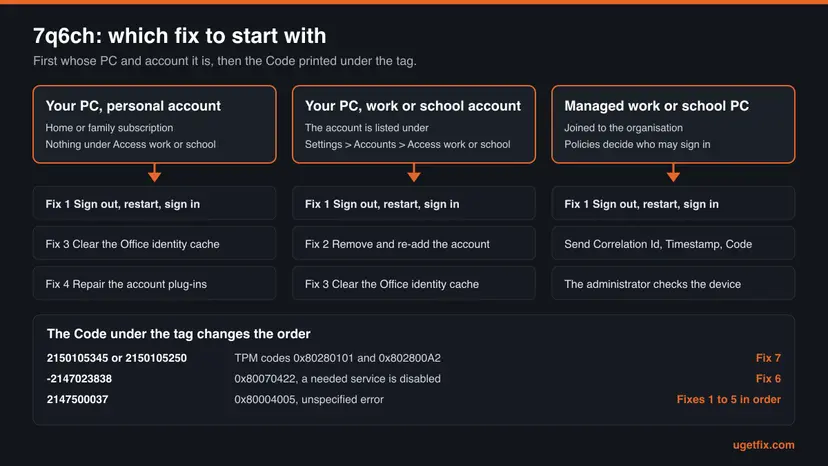
Task: Open the ugetfix.com link
Action: [764, 445]
